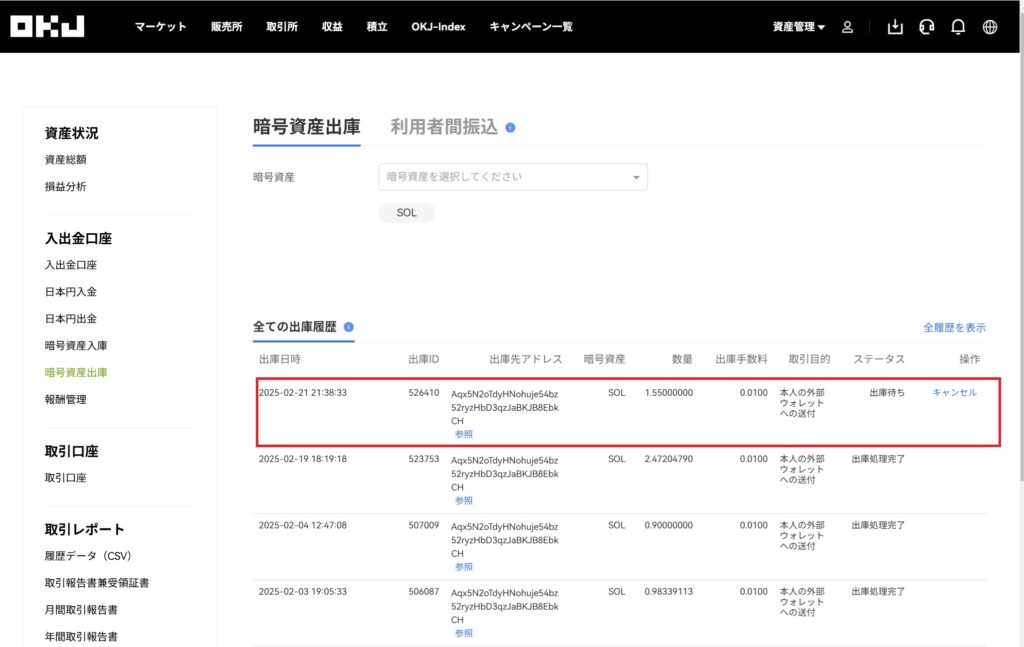Click the OKJ logo

click(48, 26)
